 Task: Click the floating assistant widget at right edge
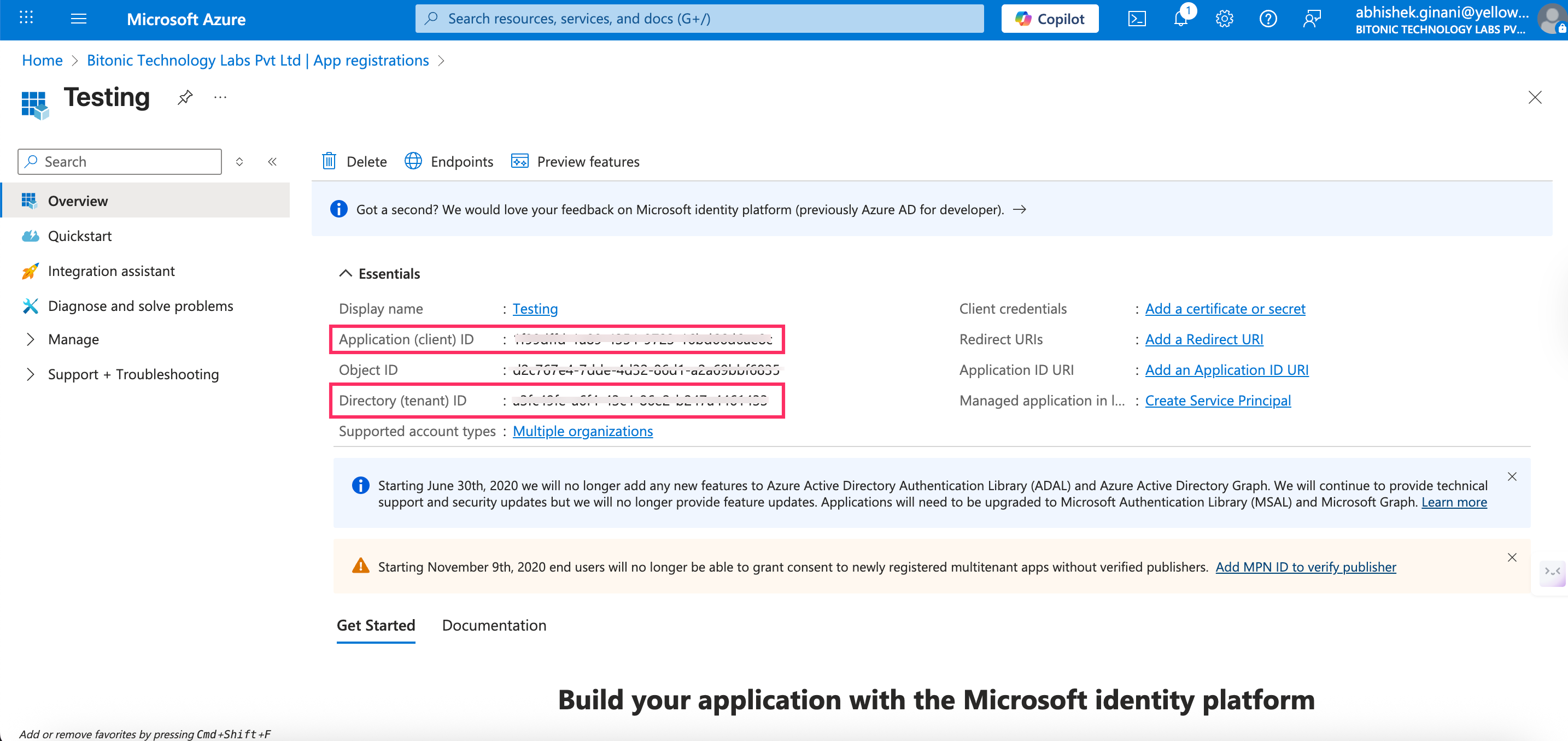(x=1552, y=573)
